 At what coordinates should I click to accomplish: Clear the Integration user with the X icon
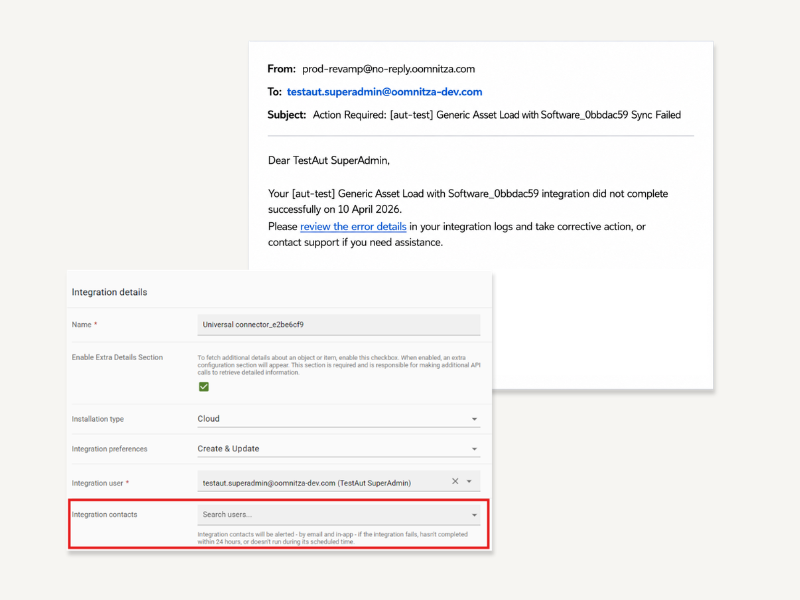coord(455,481)
